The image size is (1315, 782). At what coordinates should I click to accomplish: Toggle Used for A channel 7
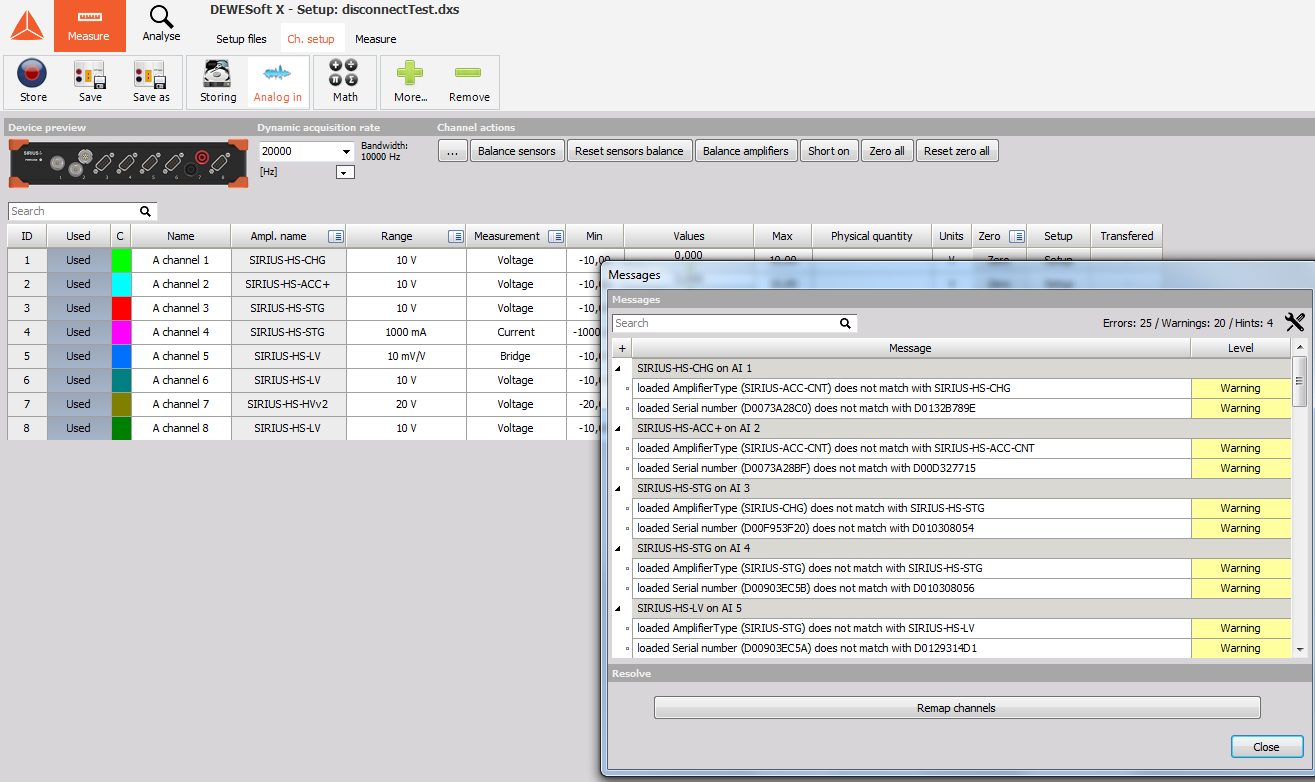[78, 404]
